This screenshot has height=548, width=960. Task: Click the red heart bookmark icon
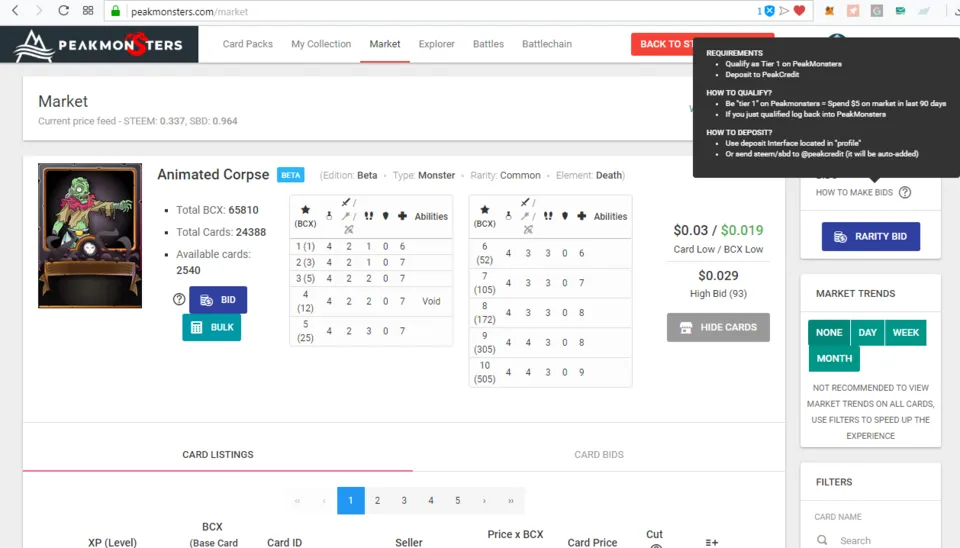pos(799,10)
